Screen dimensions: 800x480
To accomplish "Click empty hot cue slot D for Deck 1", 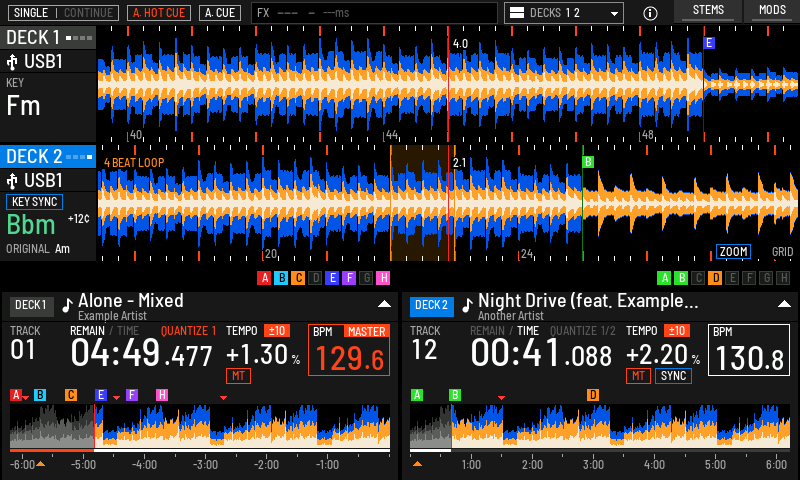I will click(315, 278).
